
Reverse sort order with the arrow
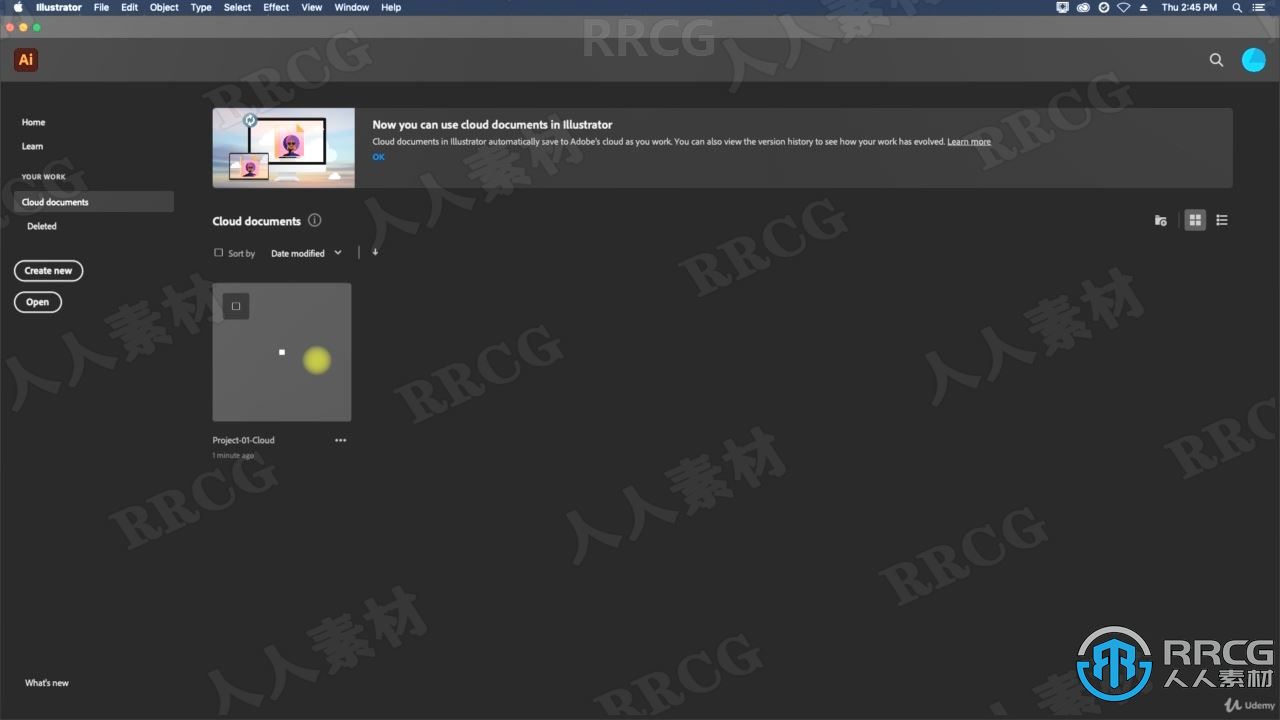(375, 252)
